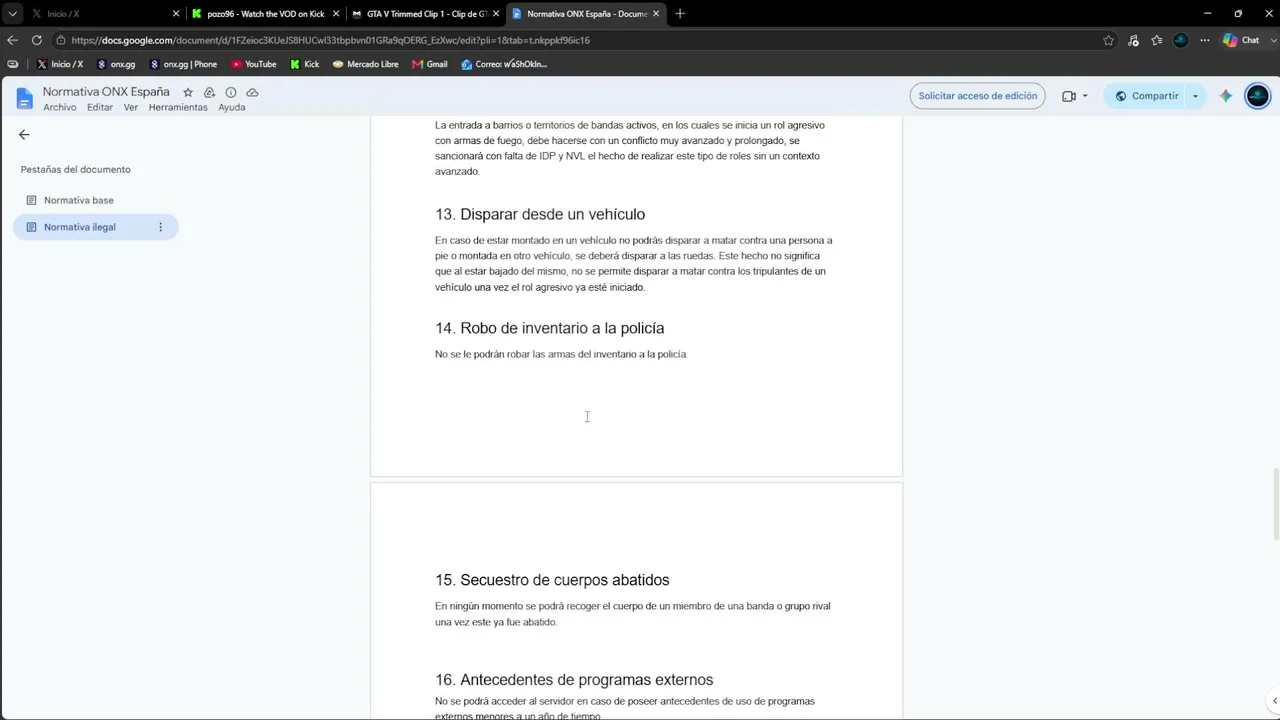Open the Editar menu
Screen dimensions: 1280x720
[x=100, y=107]
